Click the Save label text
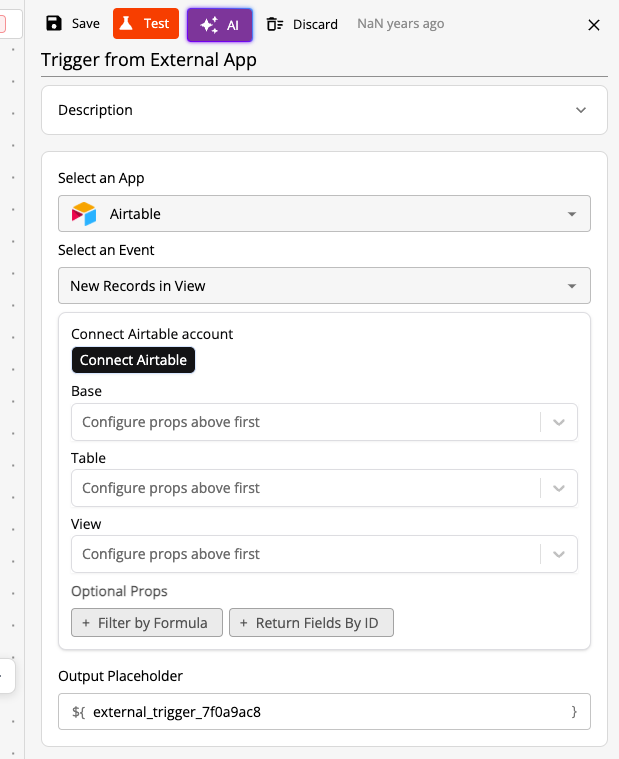Image resolution: width=619 pixels, height=759 pixels. pyautogui.click(x=86, y=23)
